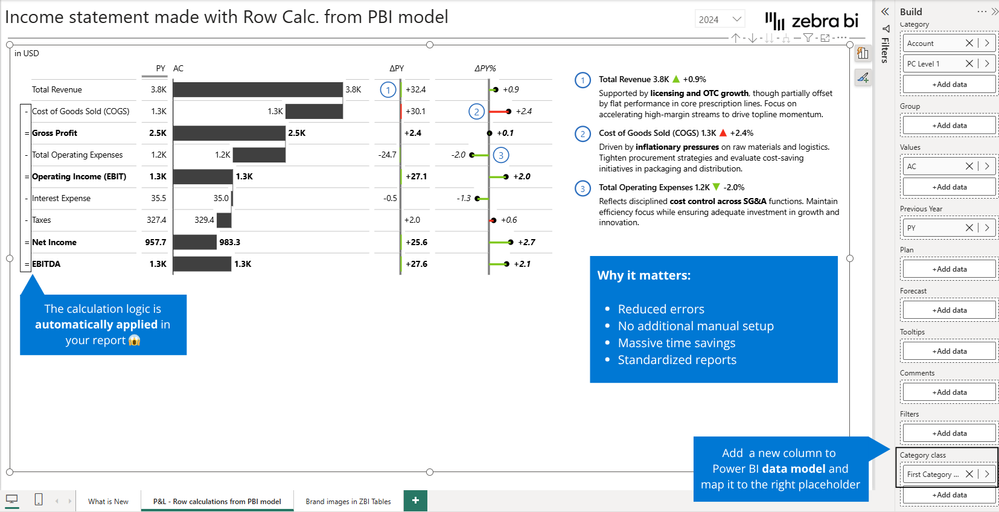Click the format visual paintbrush icon
The image size is (999, 512).
pyautogui.click(x=863, y=78)
